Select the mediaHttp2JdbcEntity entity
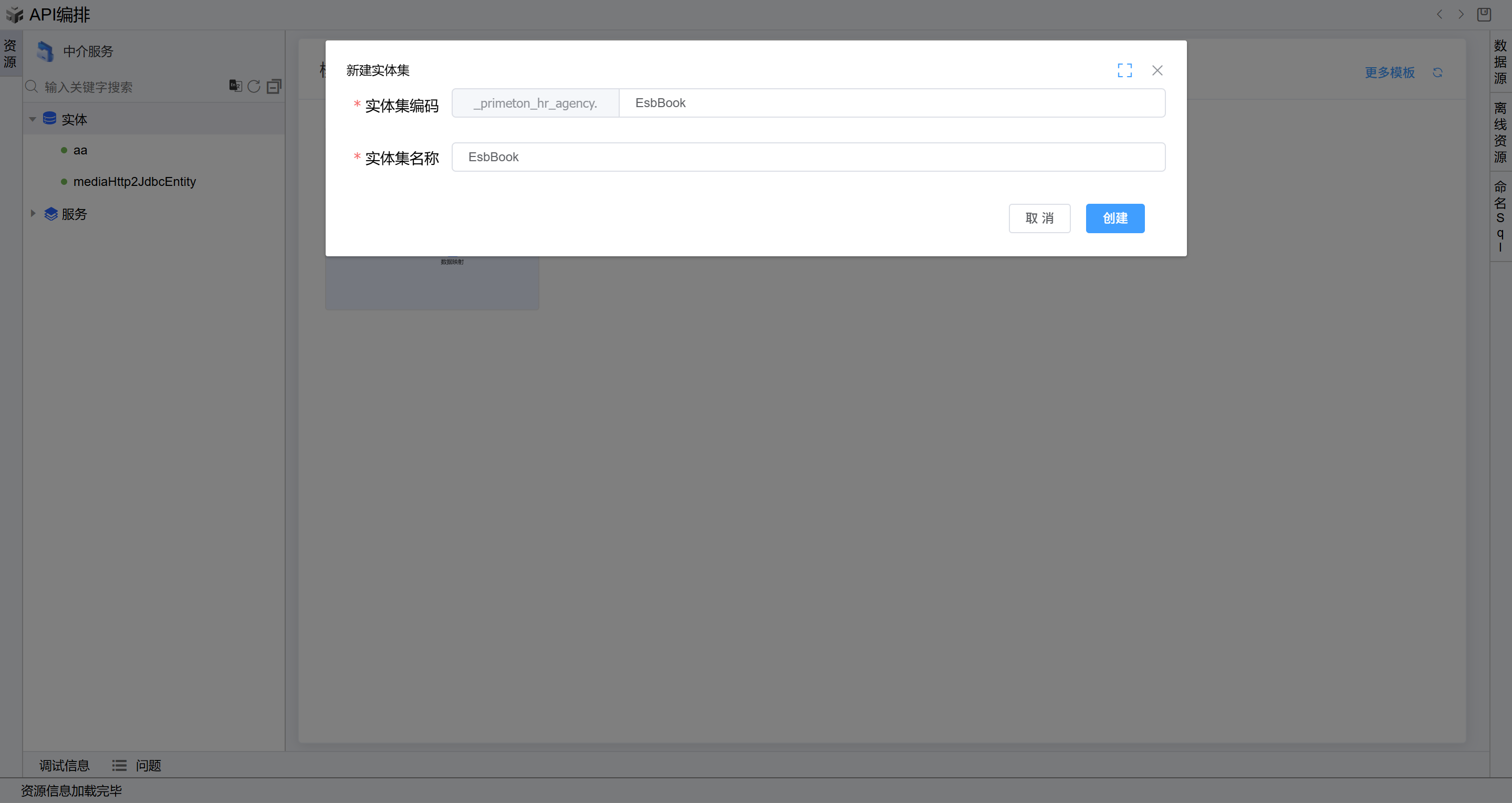Viewport: 1512px width, 803px height. pyautogui.click(x=134, y=181)
